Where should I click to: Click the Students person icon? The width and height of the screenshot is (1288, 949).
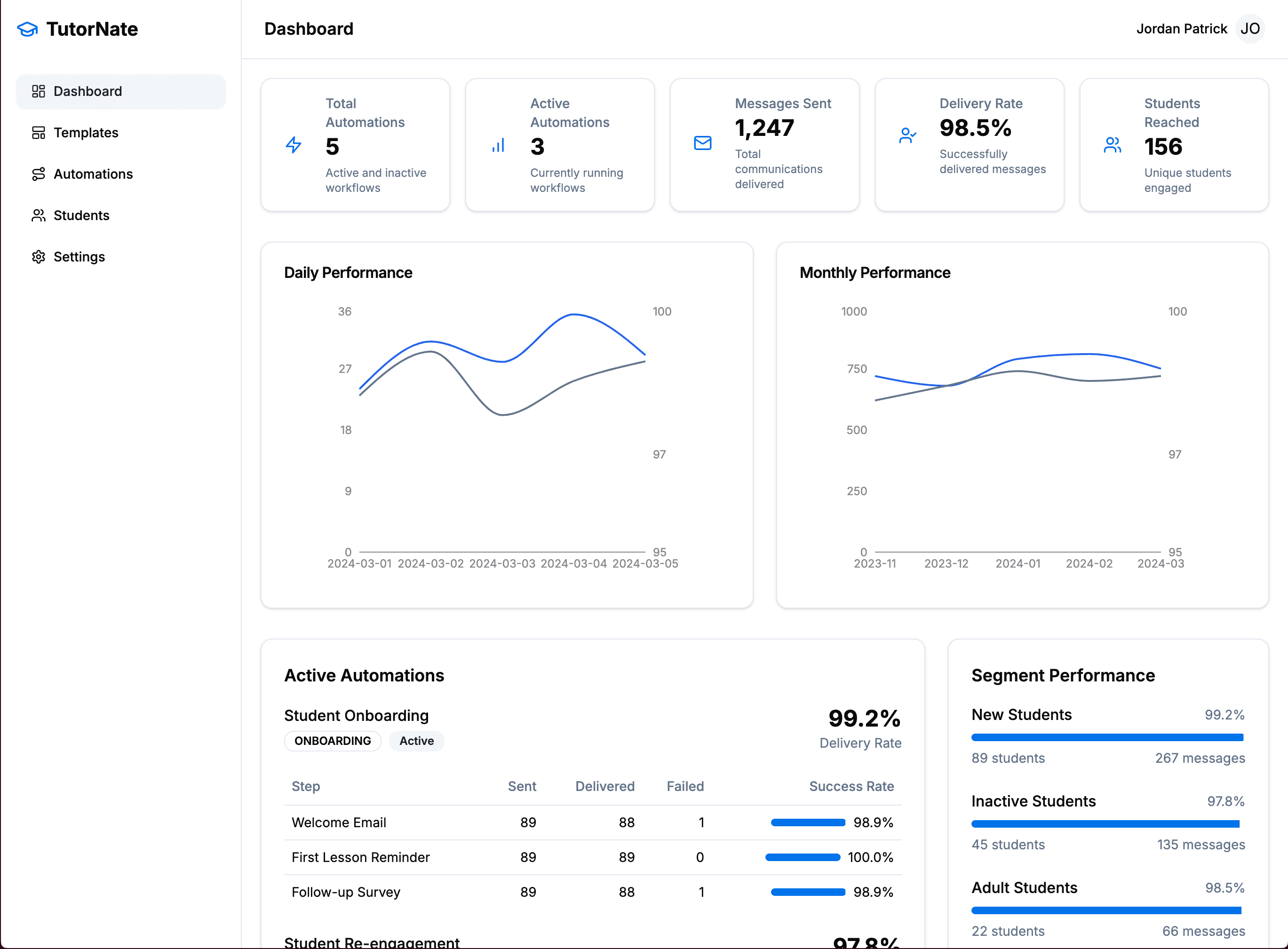[37, 214]
